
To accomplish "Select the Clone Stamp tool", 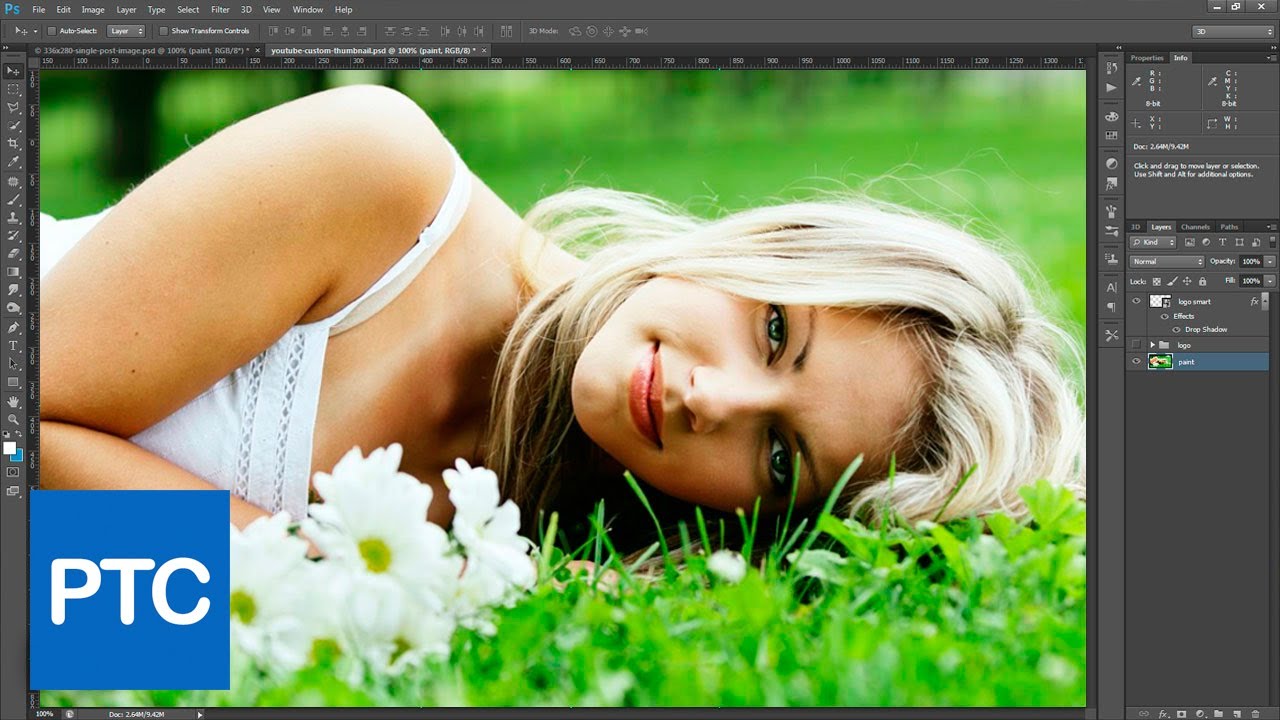I will click(13, 218).
